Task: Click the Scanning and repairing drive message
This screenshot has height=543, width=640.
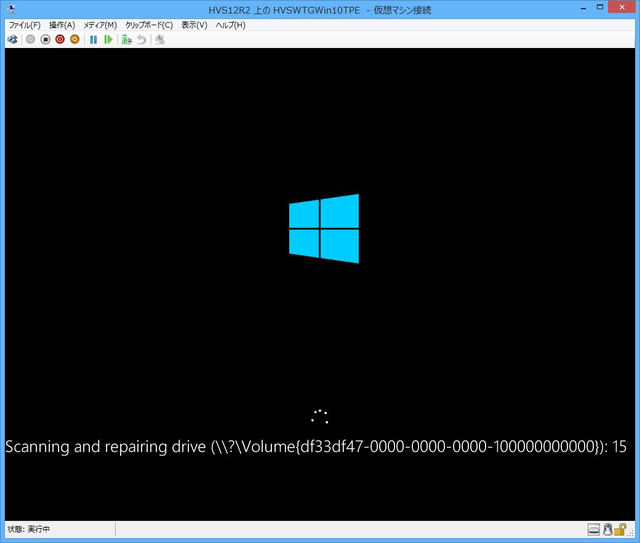Action: tap(316, 447)
